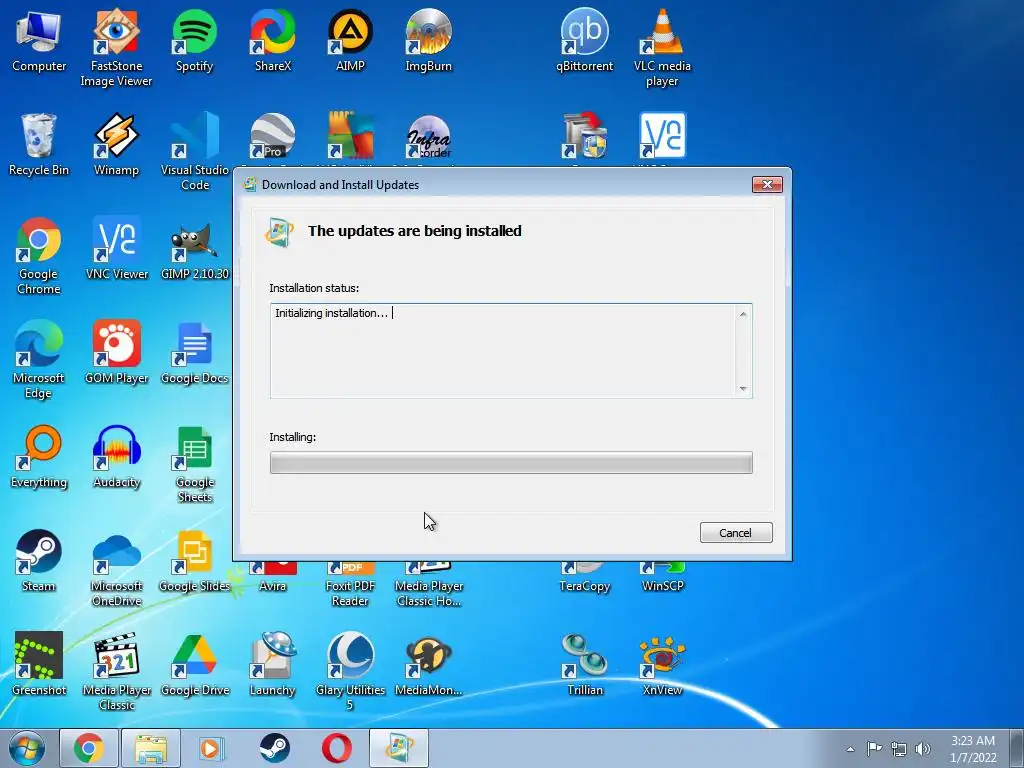The width and height of the screenshot is (1024, 768).
Task: Click the status box scroll up arrow
Action: click(x=743, y=314)
